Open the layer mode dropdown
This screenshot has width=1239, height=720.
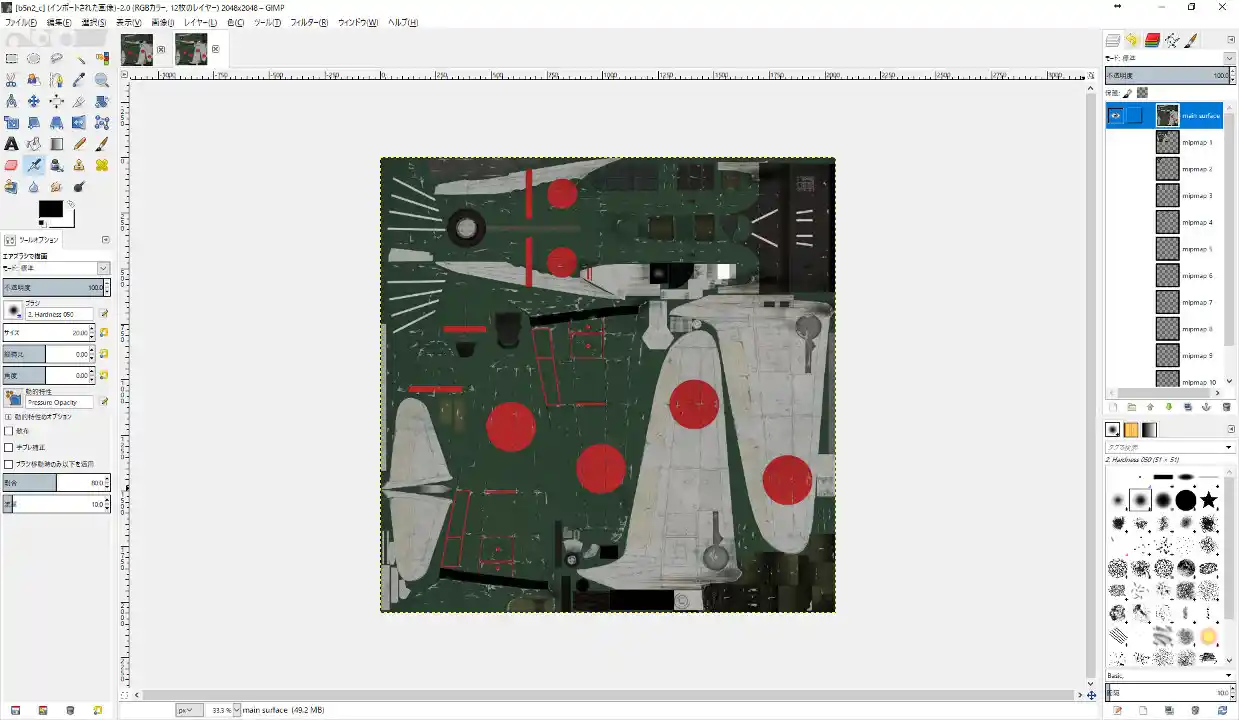[x=1229, y=58]
